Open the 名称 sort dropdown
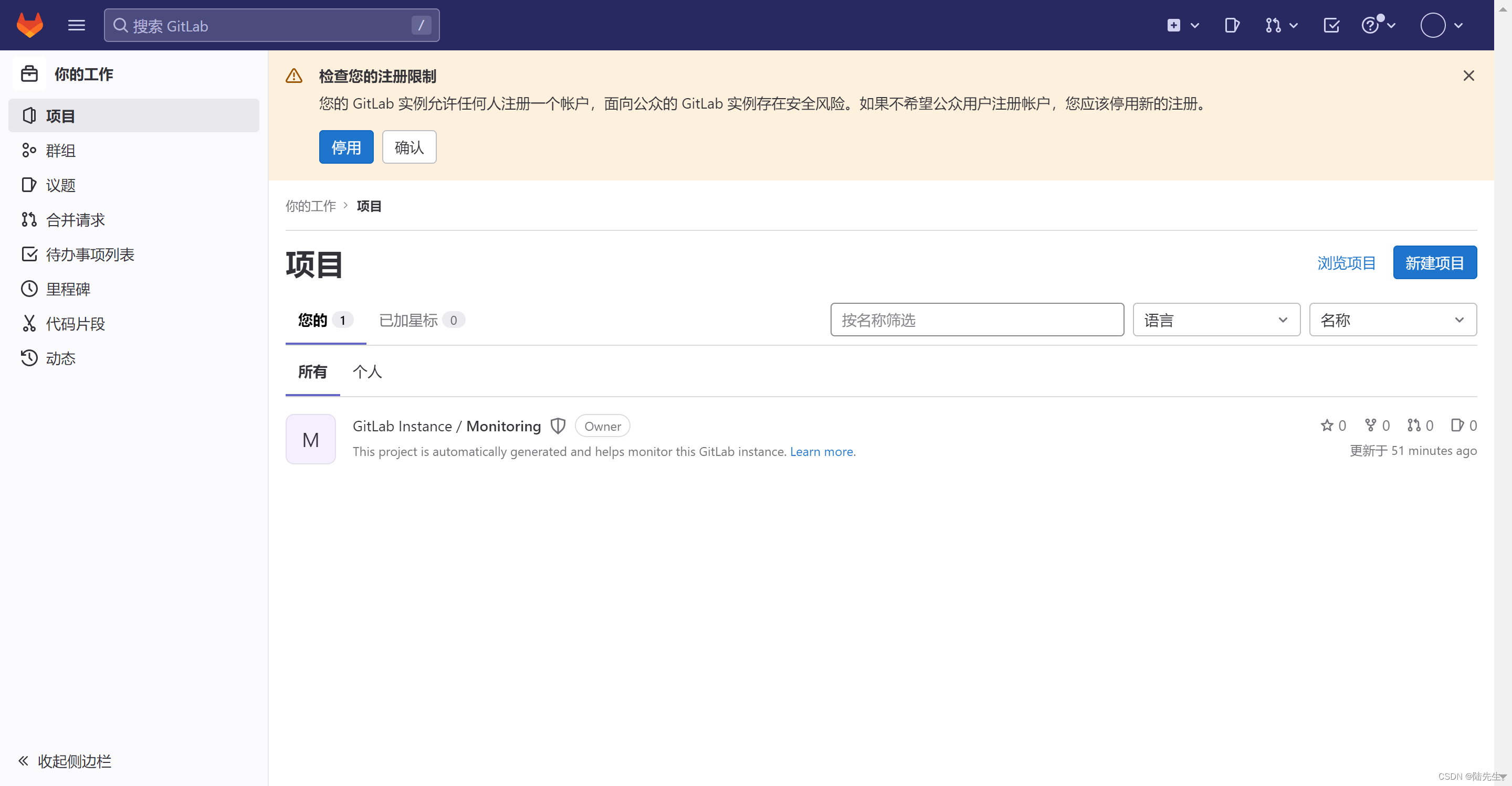This screenshot has width=1512, height=786. click(1393, 320)
